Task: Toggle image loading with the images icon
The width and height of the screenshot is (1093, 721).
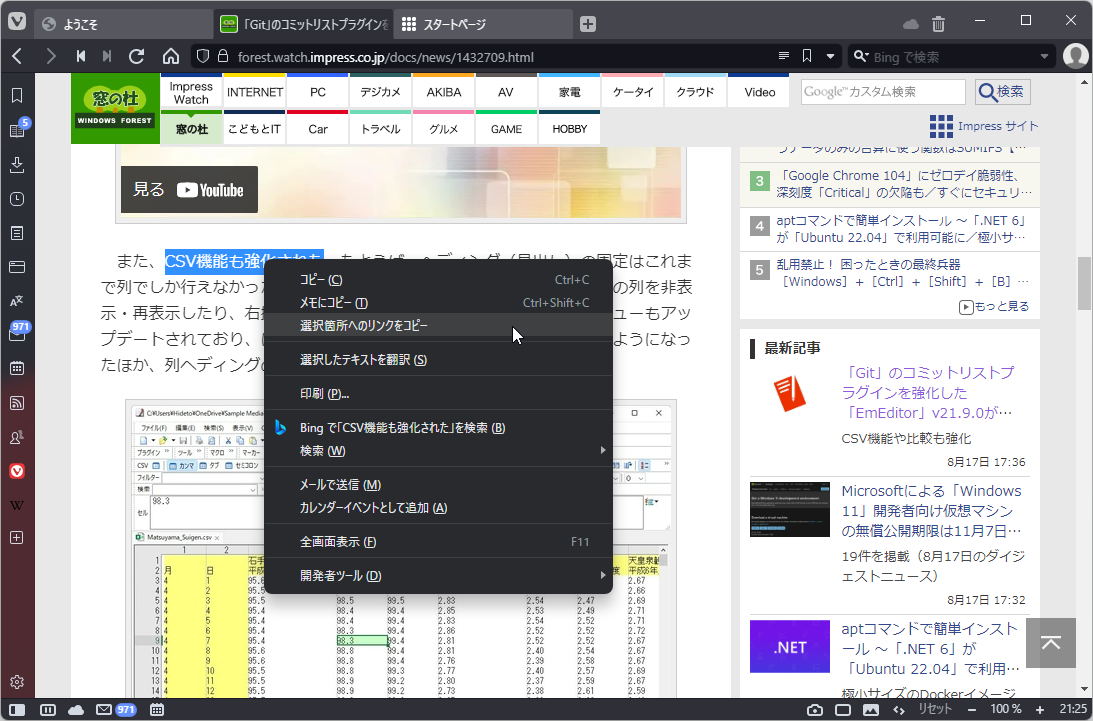Action: tap(869, 710)
